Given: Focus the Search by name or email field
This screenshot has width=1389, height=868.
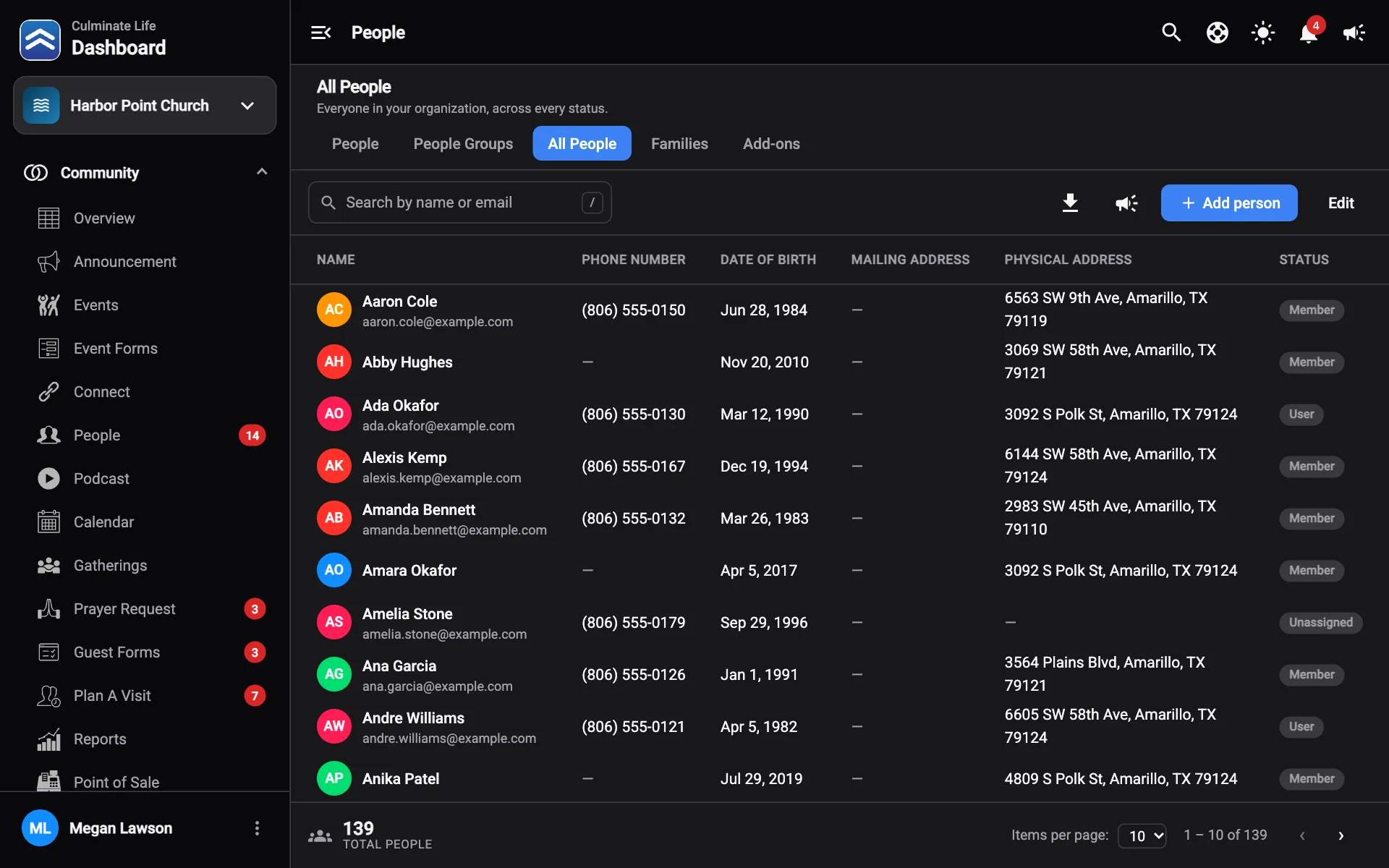Looking at the screenshot, I should (460, 203).
